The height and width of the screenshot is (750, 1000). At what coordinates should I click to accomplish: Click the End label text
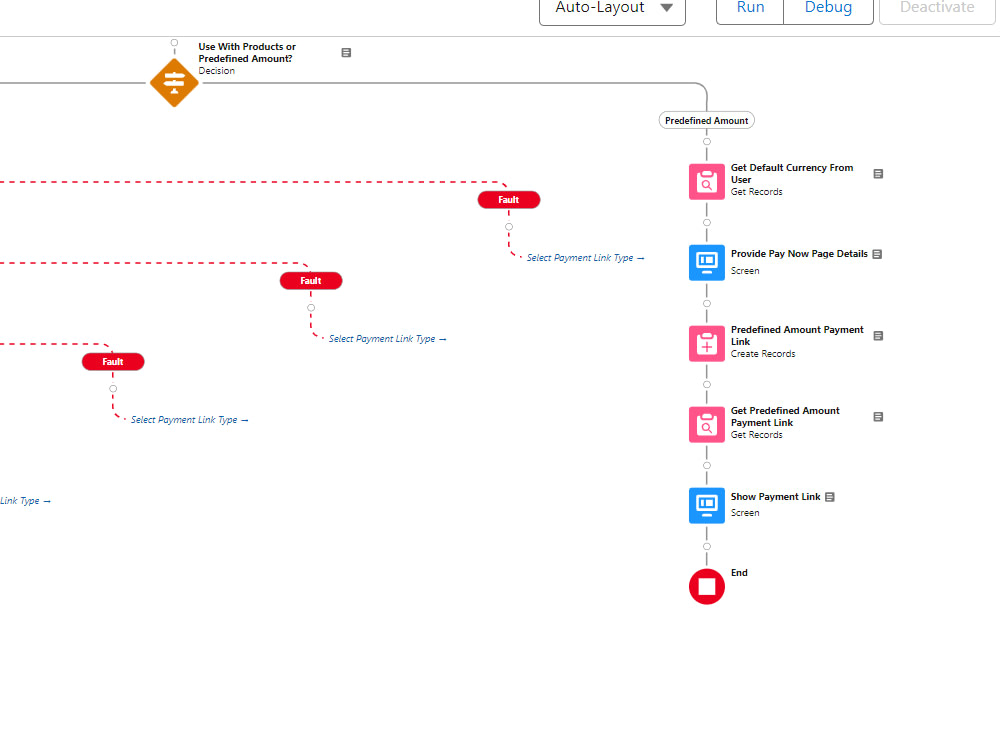(739, 573)
